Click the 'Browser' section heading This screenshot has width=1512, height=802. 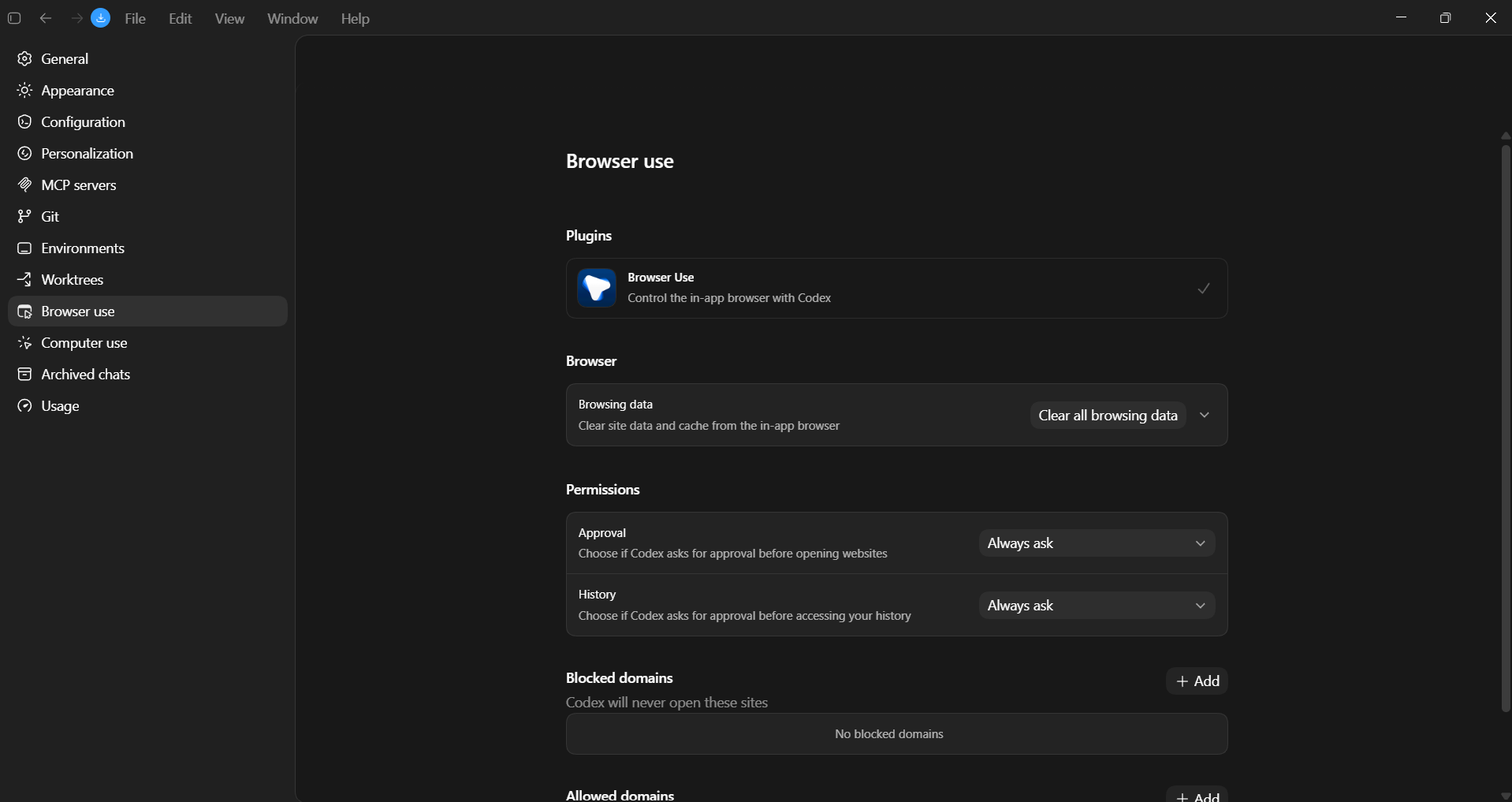click(x=591, y=361)
